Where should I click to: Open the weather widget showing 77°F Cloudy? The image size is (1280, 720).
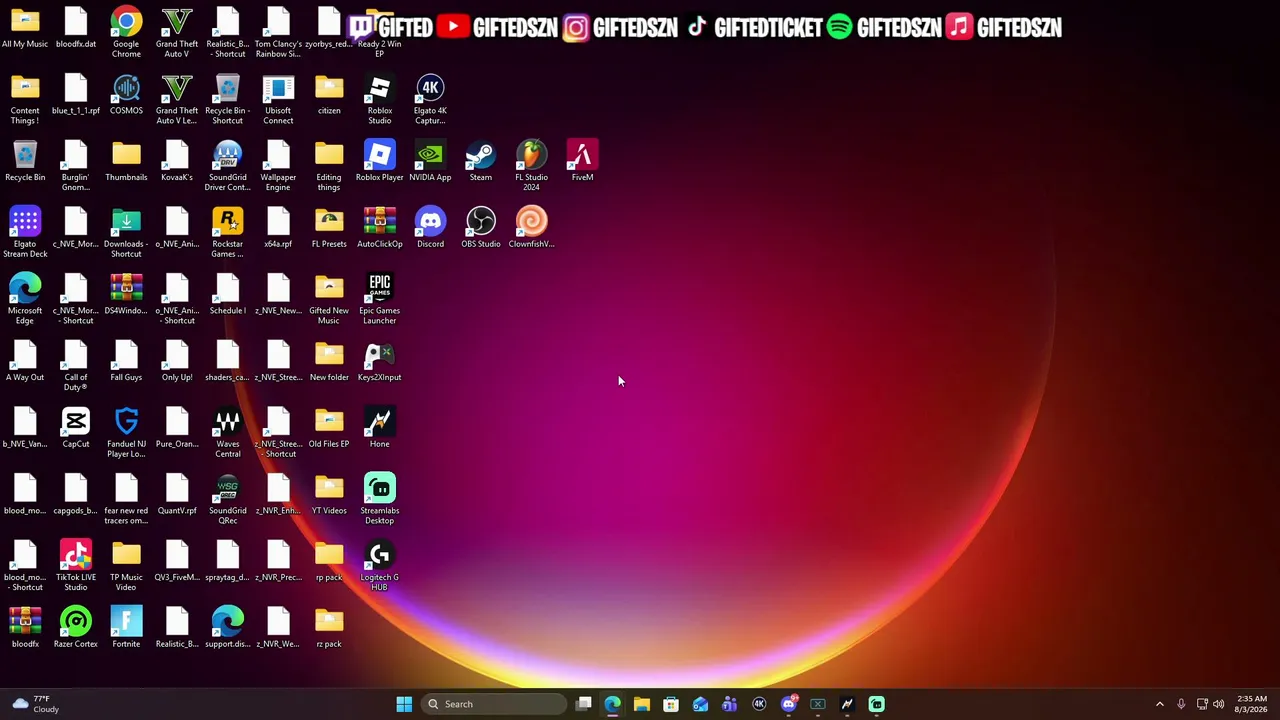pos(34,704)
